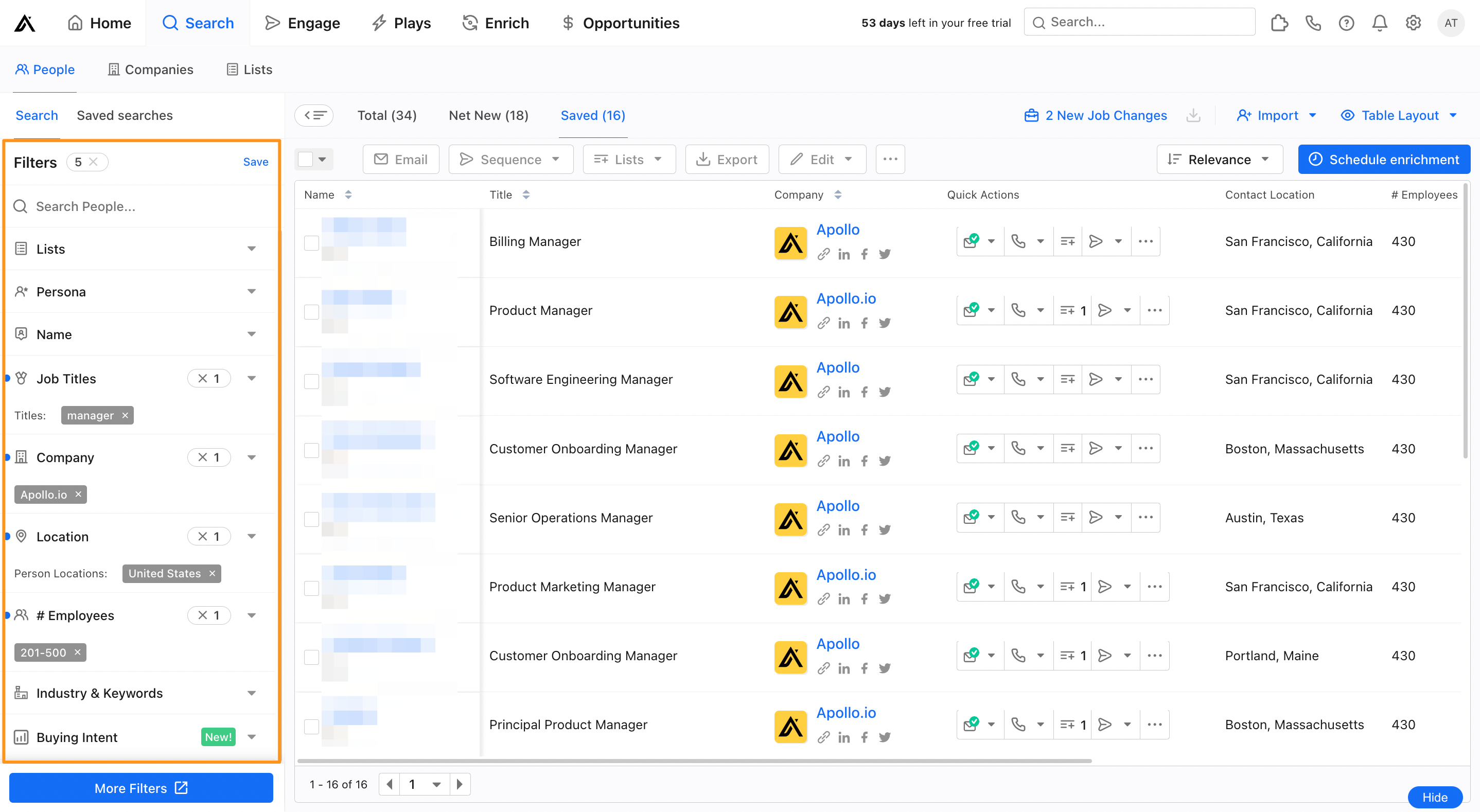Click the vertical scrollbar of the results table
Screen dimensions: 1480x812
point(1465,321)
